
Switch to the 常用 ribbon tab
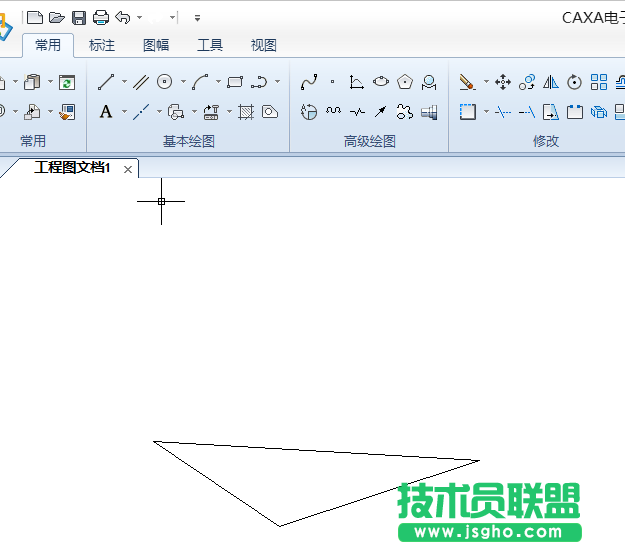coord(48,45)
